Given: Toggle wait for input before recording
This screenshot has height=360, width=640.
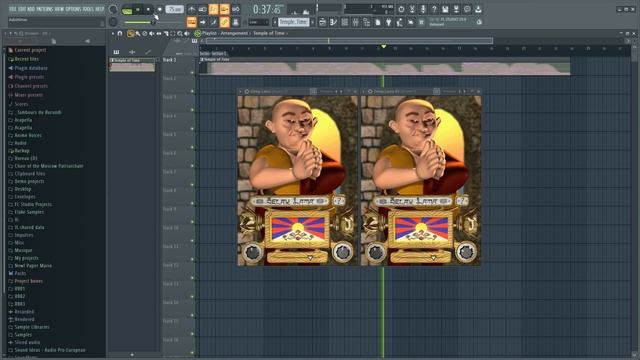Looking at the screenshot, I should pos(202,9).
